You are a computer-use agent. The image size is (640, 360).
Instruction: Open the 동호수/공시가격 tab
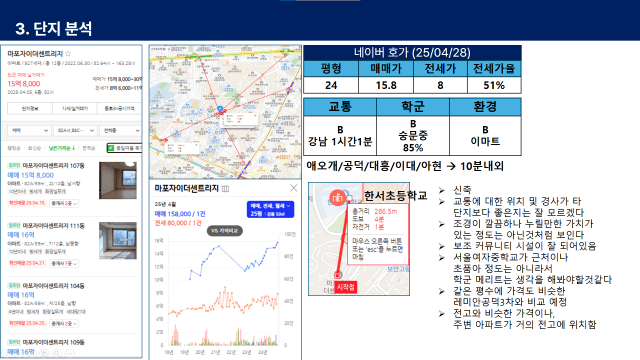[120, 109]
